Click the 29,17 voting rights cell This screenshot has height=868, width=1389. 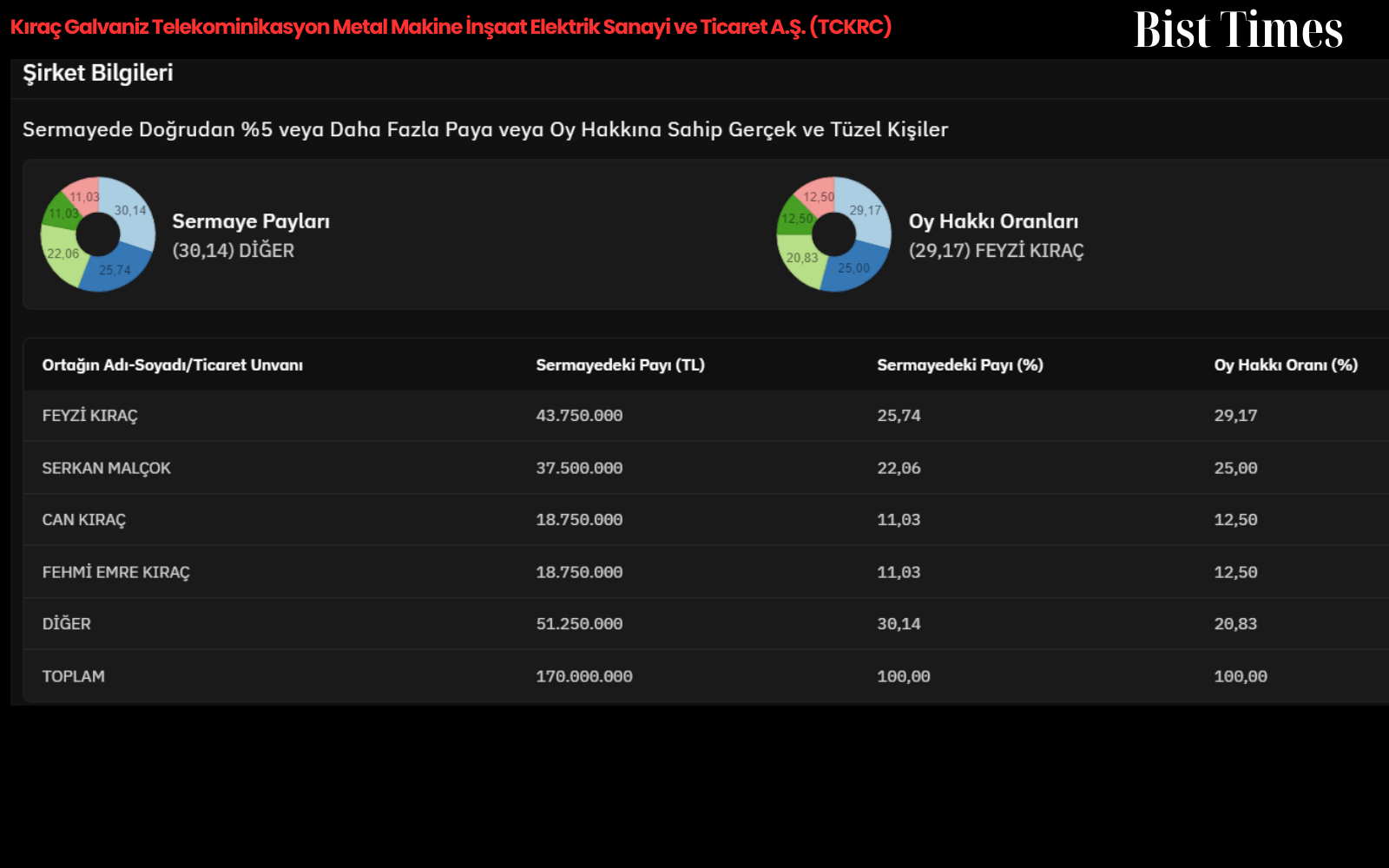1235,416
